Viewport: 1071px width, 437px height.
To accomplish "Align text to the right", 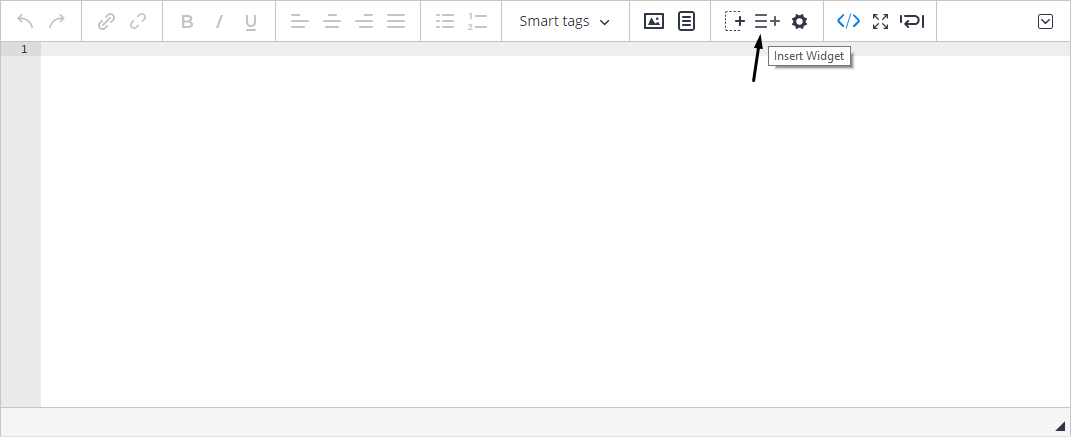I will tap(364, 21).
